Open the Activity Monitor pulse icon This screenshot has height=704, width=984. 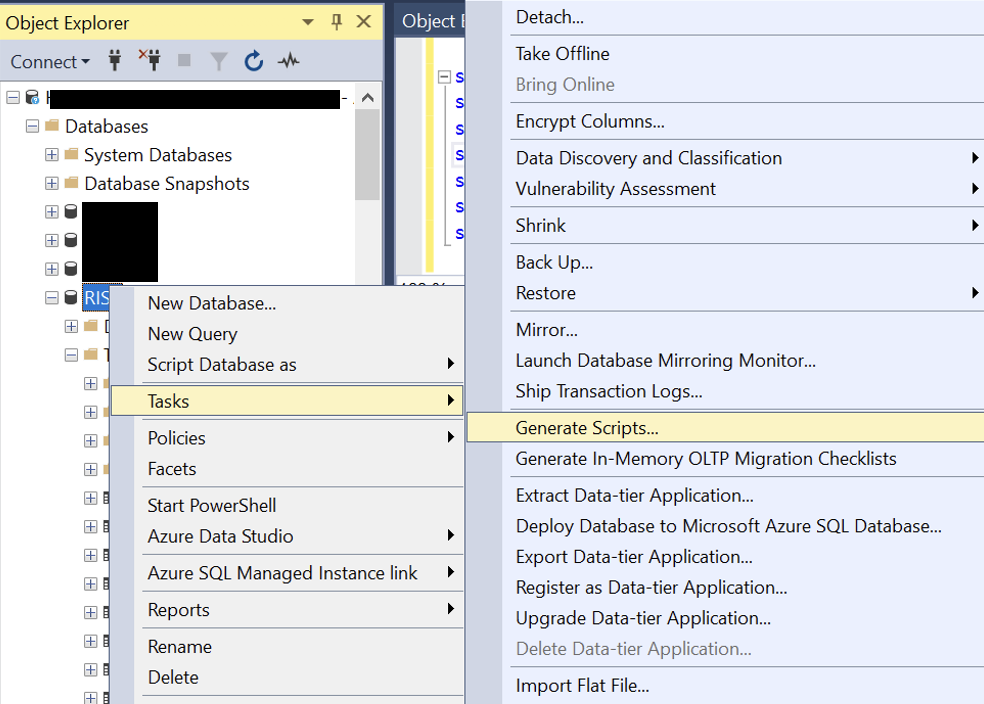[289, 61]
